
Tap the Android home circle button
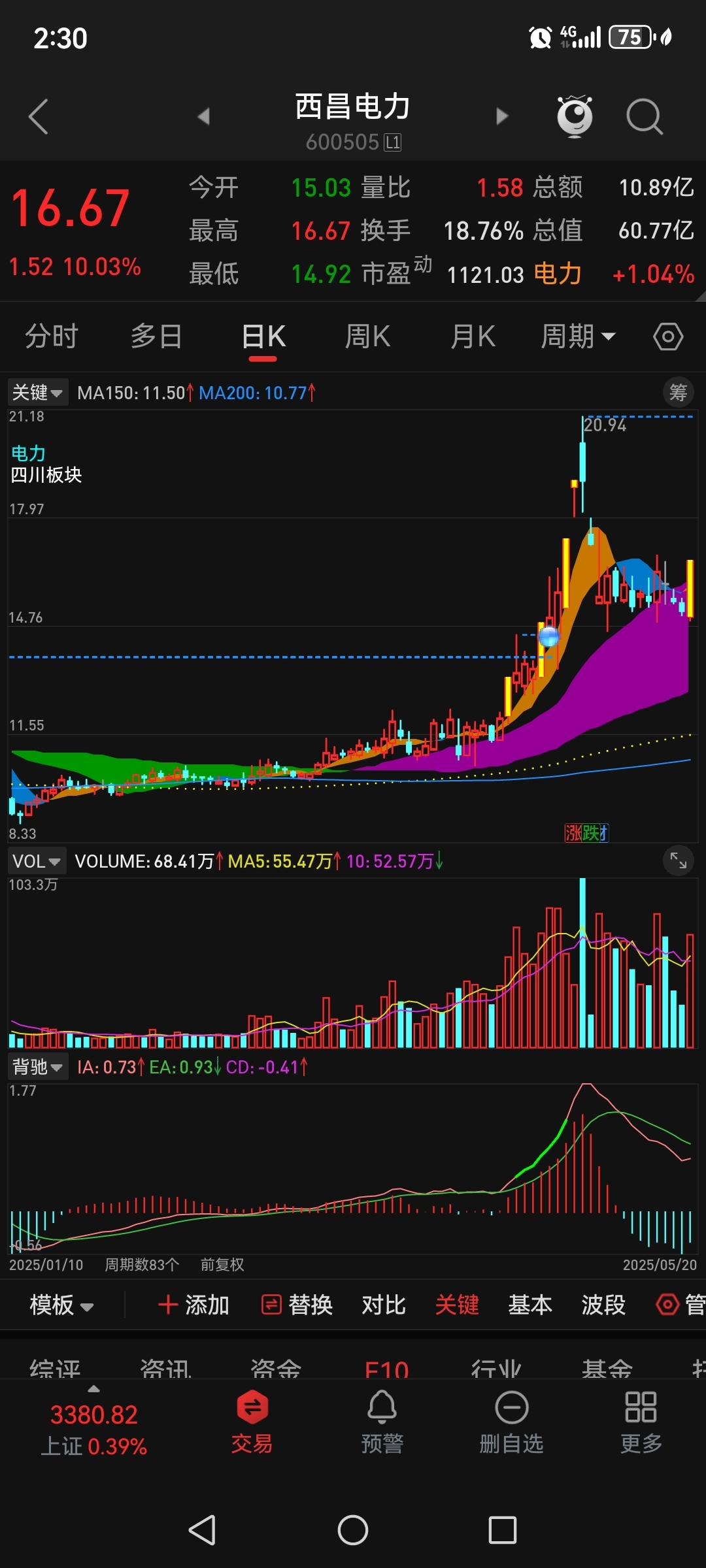pos(353,1530)
